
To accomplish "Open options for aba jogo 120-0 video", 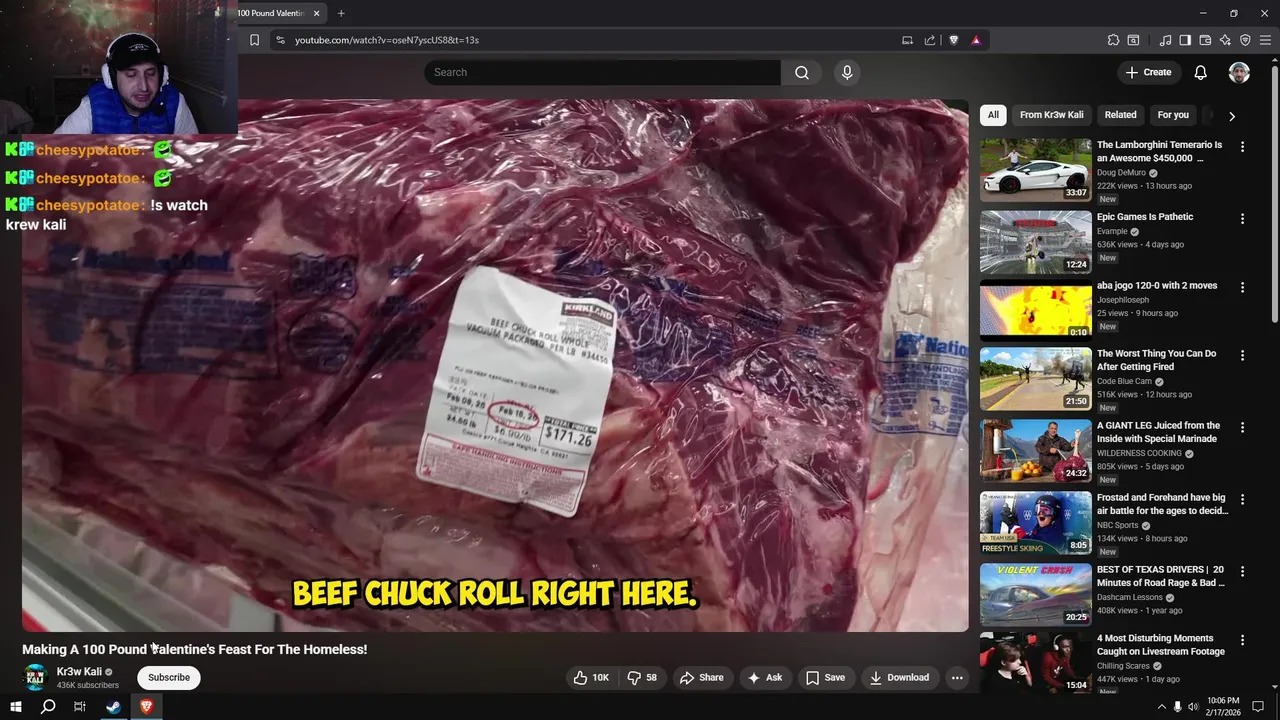I will pos(1242,287).
